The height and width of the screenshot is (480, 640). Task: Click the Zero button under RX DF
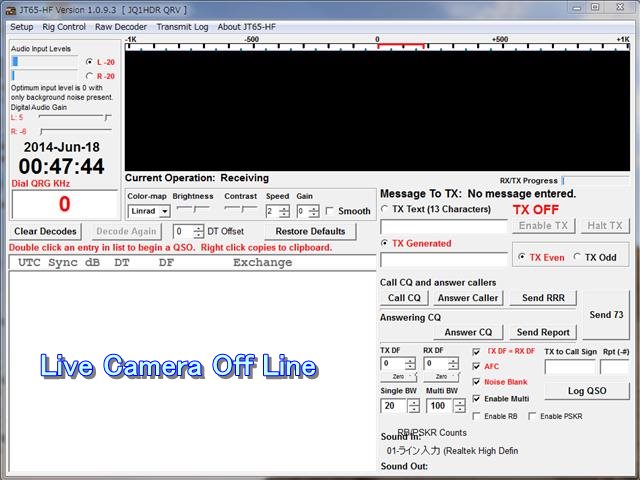441,377
